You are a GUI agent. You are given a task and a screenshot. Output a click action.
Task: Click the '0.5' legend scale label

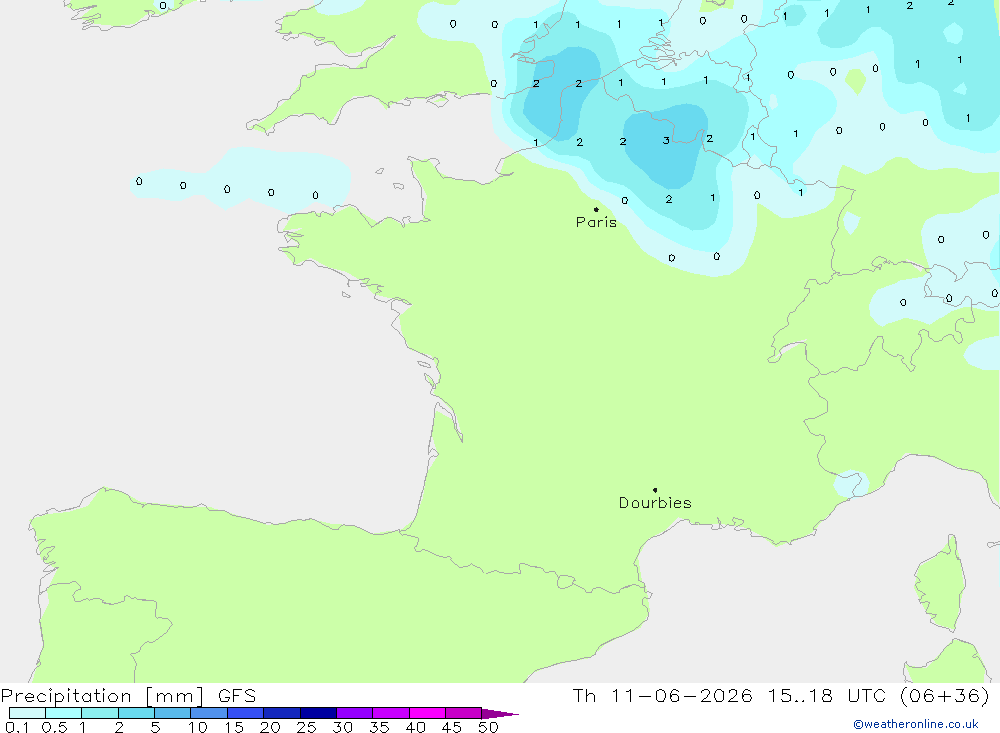click(54, 727)
